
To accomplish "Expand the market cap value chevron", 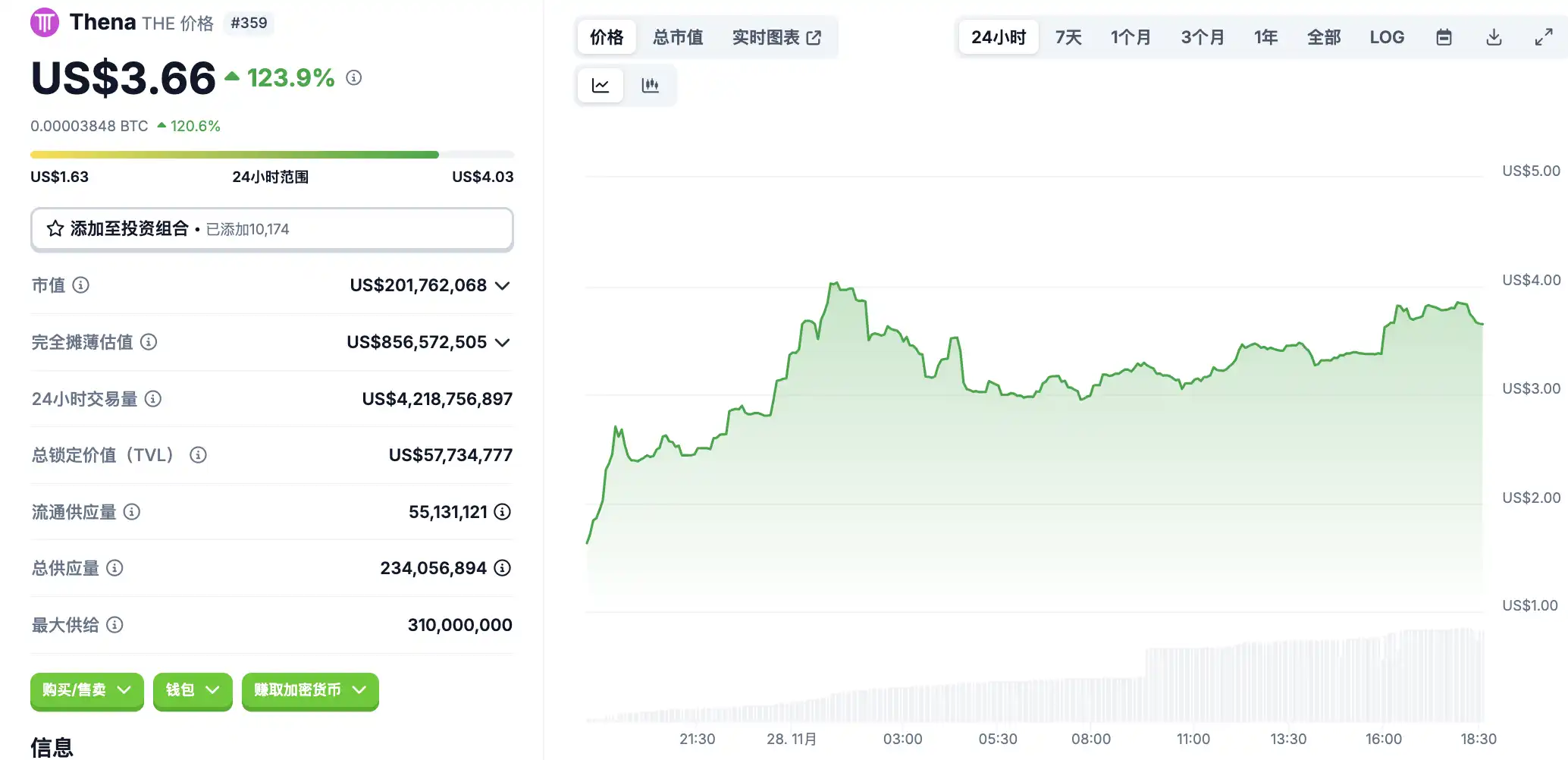I will coord(502,286).
